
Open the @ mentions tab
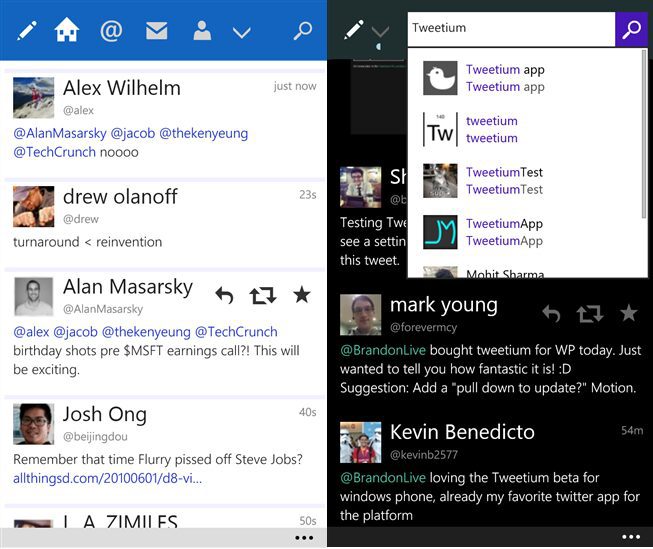111,30
